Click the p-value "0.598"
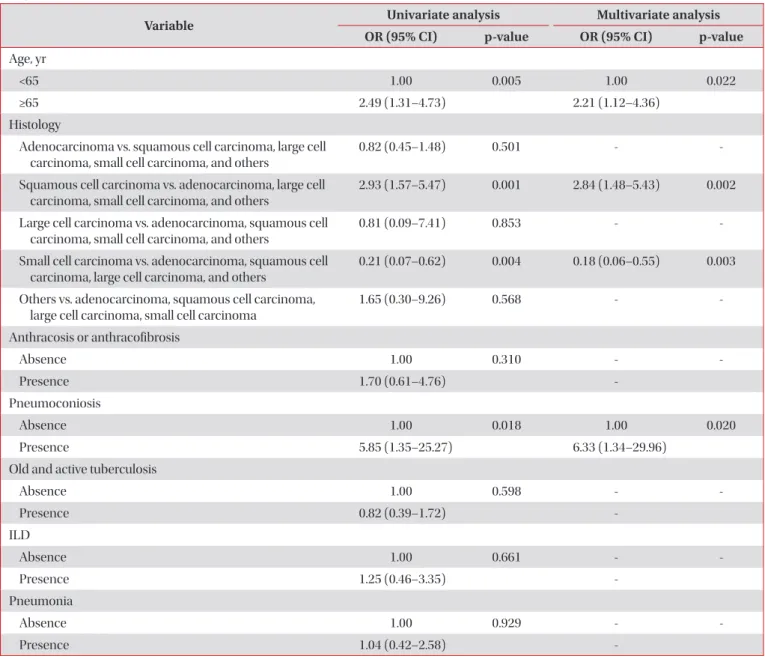Viewport: 765px width, 659px height. pyautogui.click(x=506, y=491)
